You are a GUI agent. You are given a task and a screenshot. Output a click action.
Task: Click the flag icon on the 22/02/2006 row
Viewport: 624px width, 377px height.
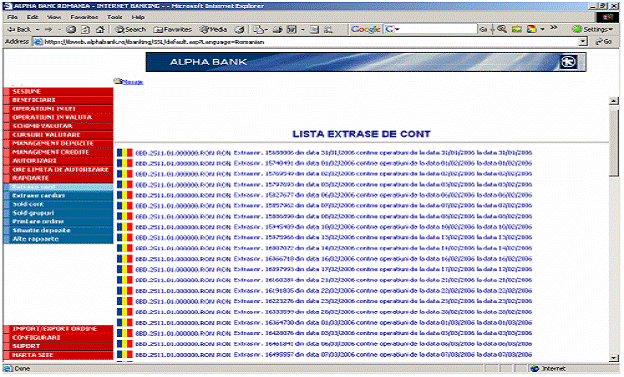125,291
